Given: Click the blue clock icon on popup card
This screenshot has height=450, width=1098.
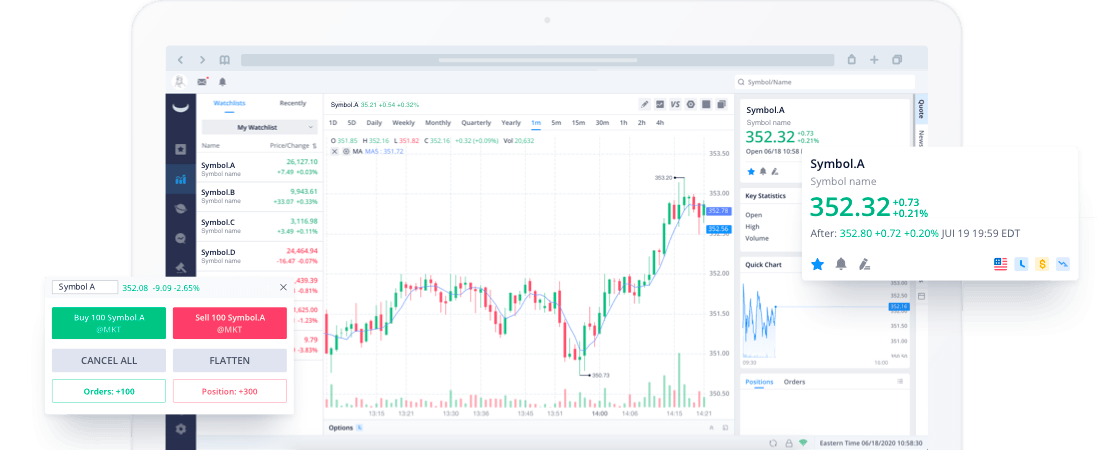Looking at the screenshot, I should point(1021,264).
